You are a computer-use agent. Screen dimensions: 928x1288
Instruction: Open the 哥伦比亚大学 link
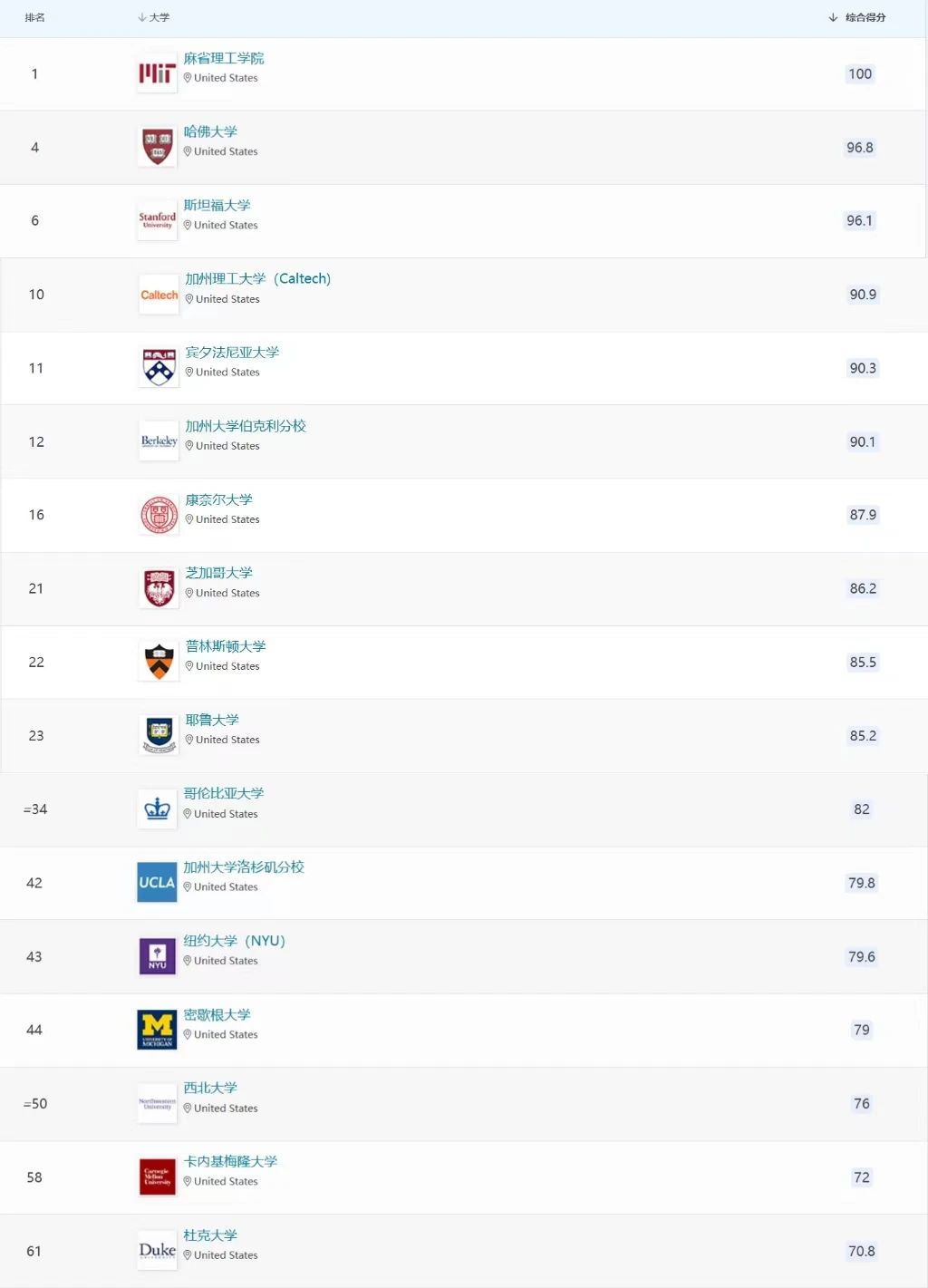click(224, 793)
